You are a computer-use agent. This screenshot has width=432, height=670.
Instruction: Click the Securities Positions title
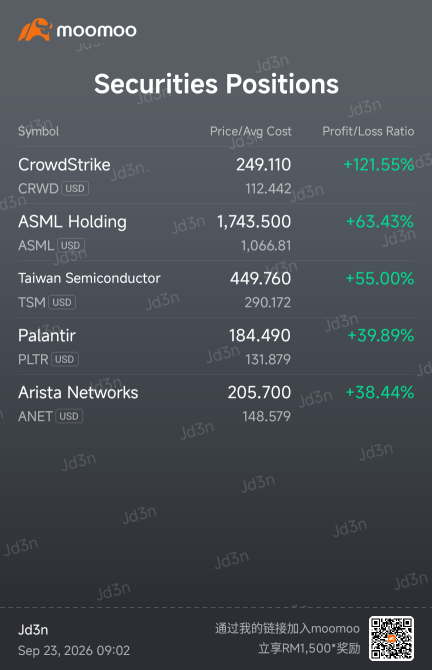pos(216,84)
